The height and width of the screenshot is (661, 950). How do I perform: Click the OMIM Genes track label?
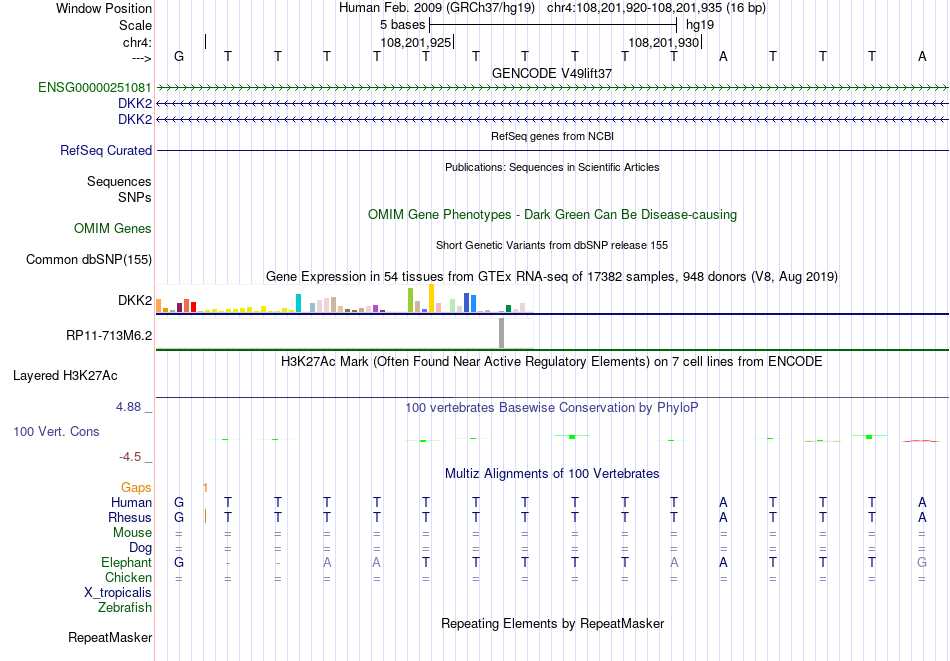[x=113, y=228]
